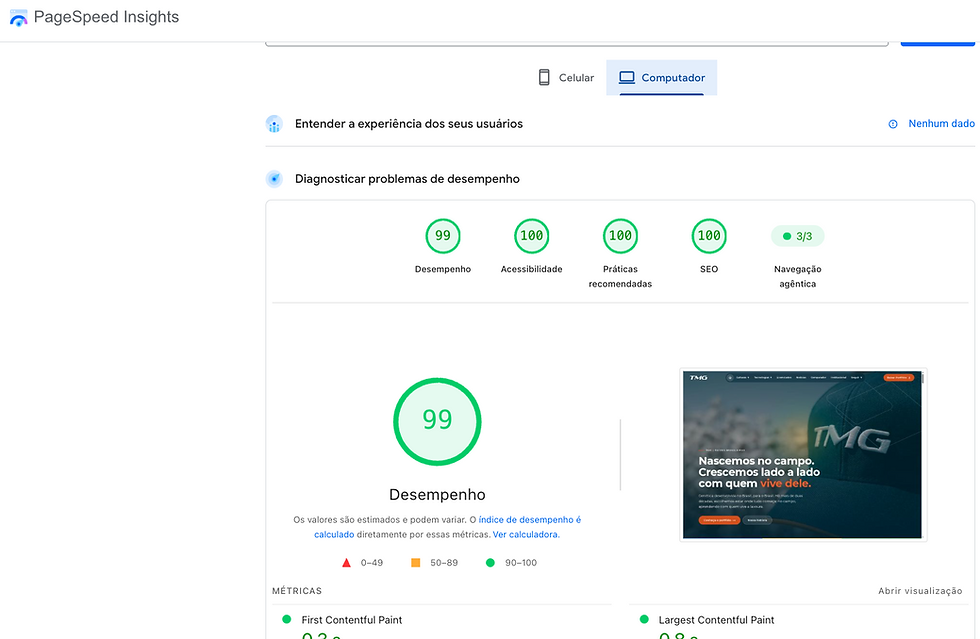This screenshot has width=980, height=639.
Task: Click the Diagnosticar problemas de desempenho heading
Action: (408, 179)
